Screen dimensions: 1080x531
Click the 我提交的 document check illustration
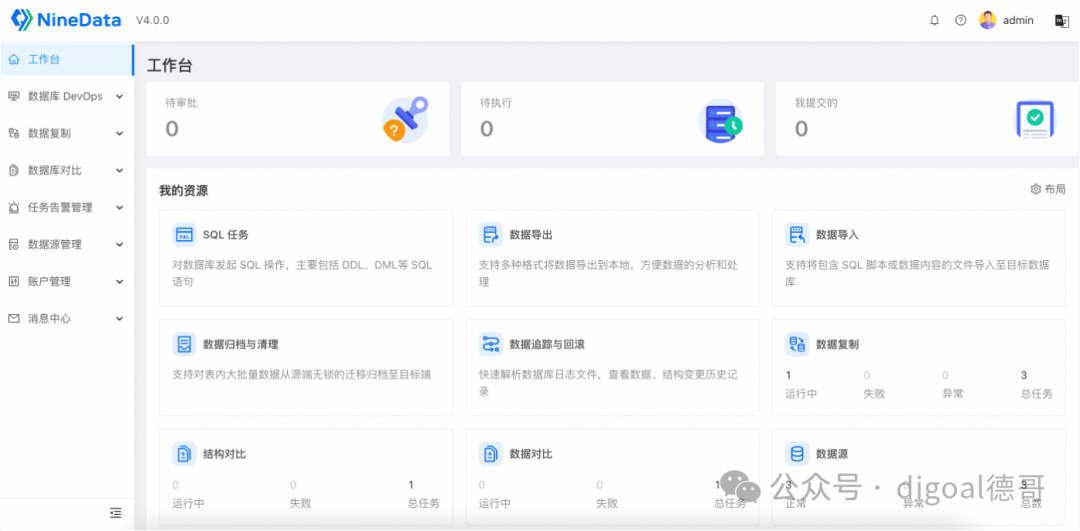pyautogui.click(x=1035, y=120)
